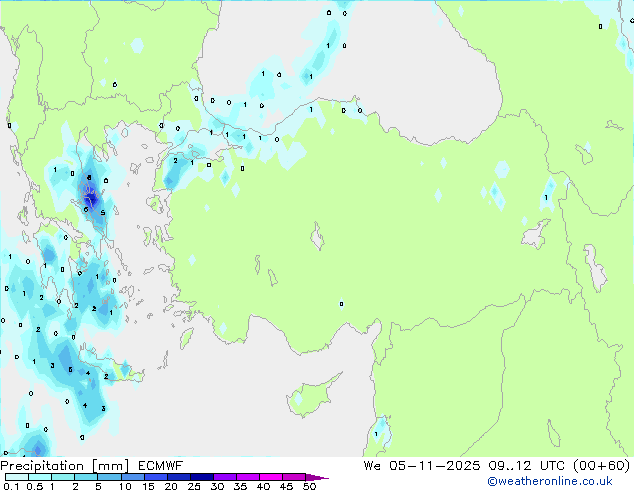Click the island of Cyprus on the map

click(x=312, y=397)
